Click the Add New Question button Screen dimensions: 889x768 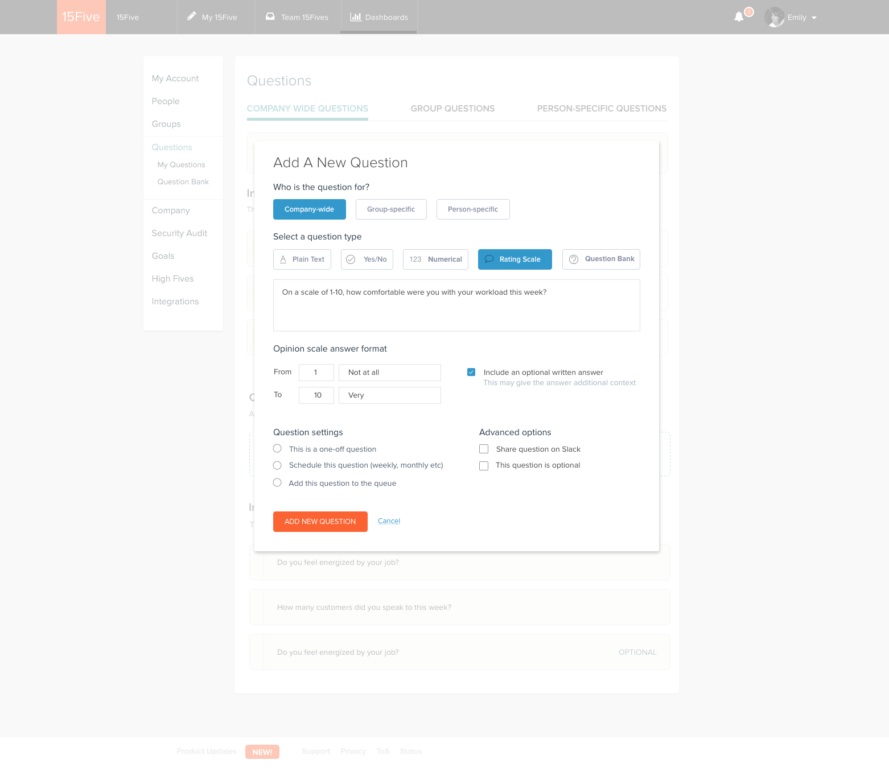coord(320,521)
